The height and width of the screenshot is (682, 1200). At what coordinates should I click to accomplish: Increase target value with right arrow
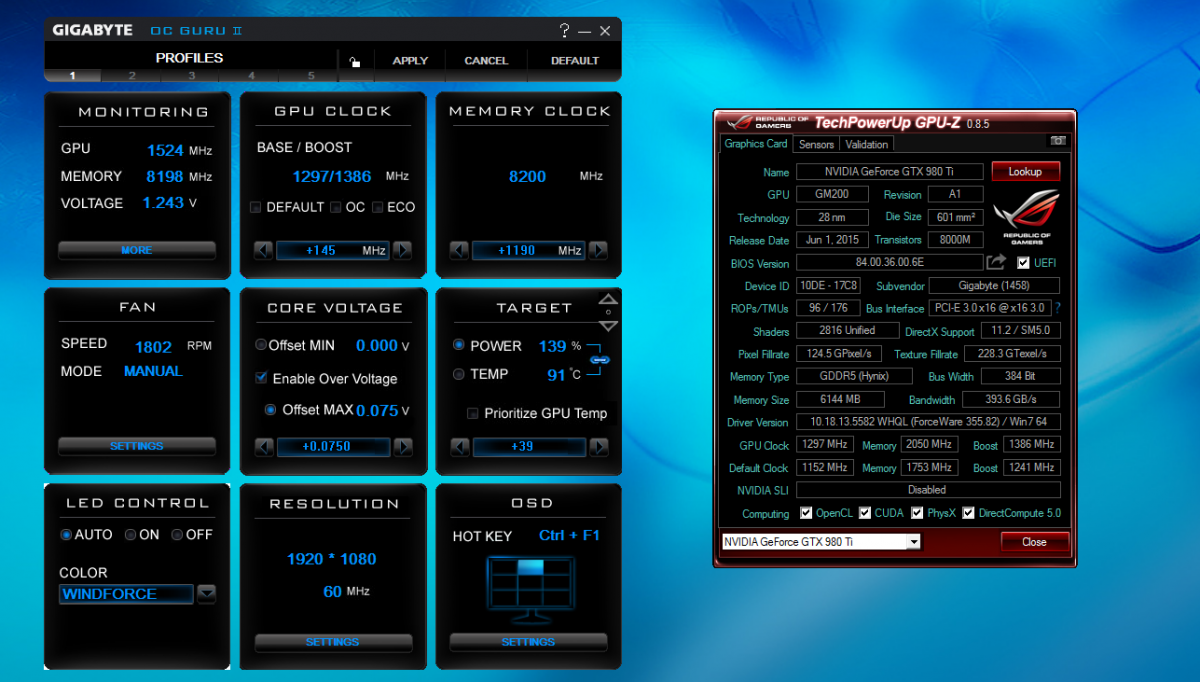point(598,446)
